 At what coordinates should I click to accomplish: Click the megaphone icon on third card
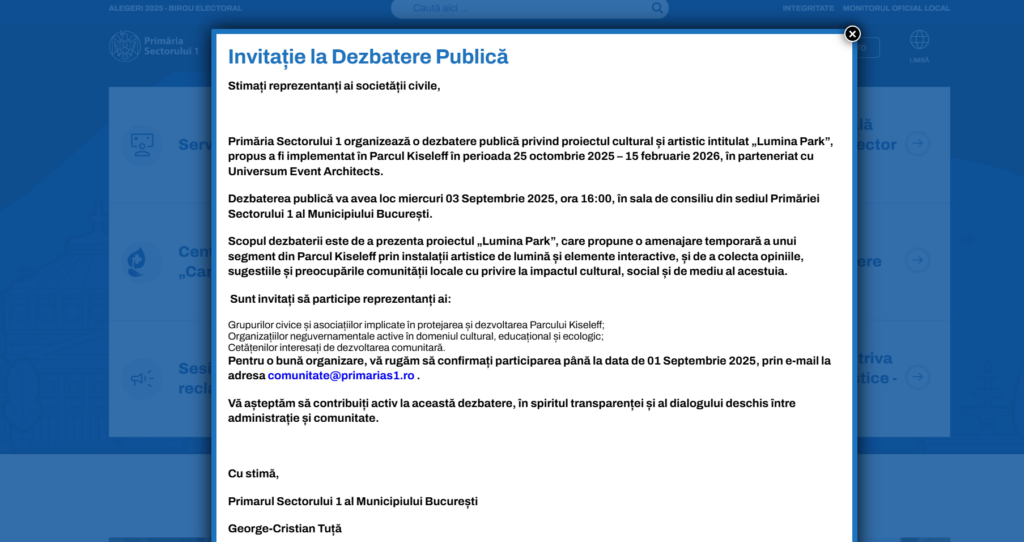click(142, 378)
